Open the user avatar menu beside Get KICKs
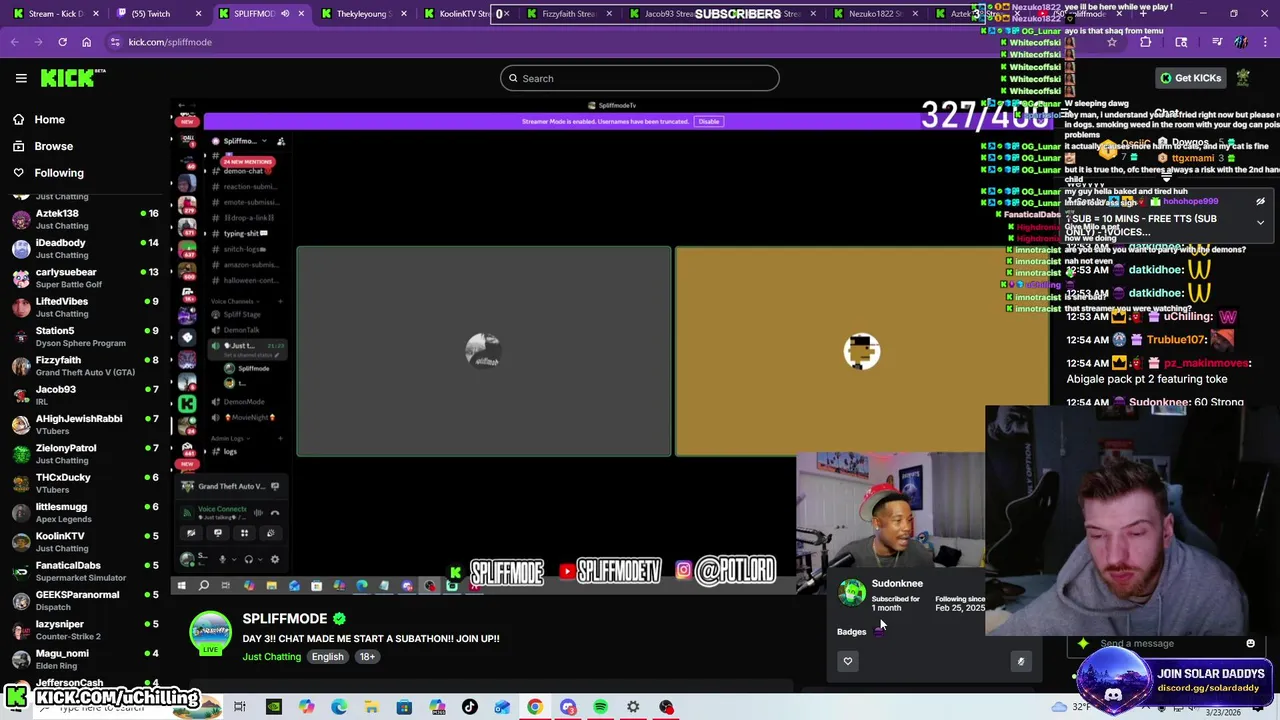 click(1243, 78)
